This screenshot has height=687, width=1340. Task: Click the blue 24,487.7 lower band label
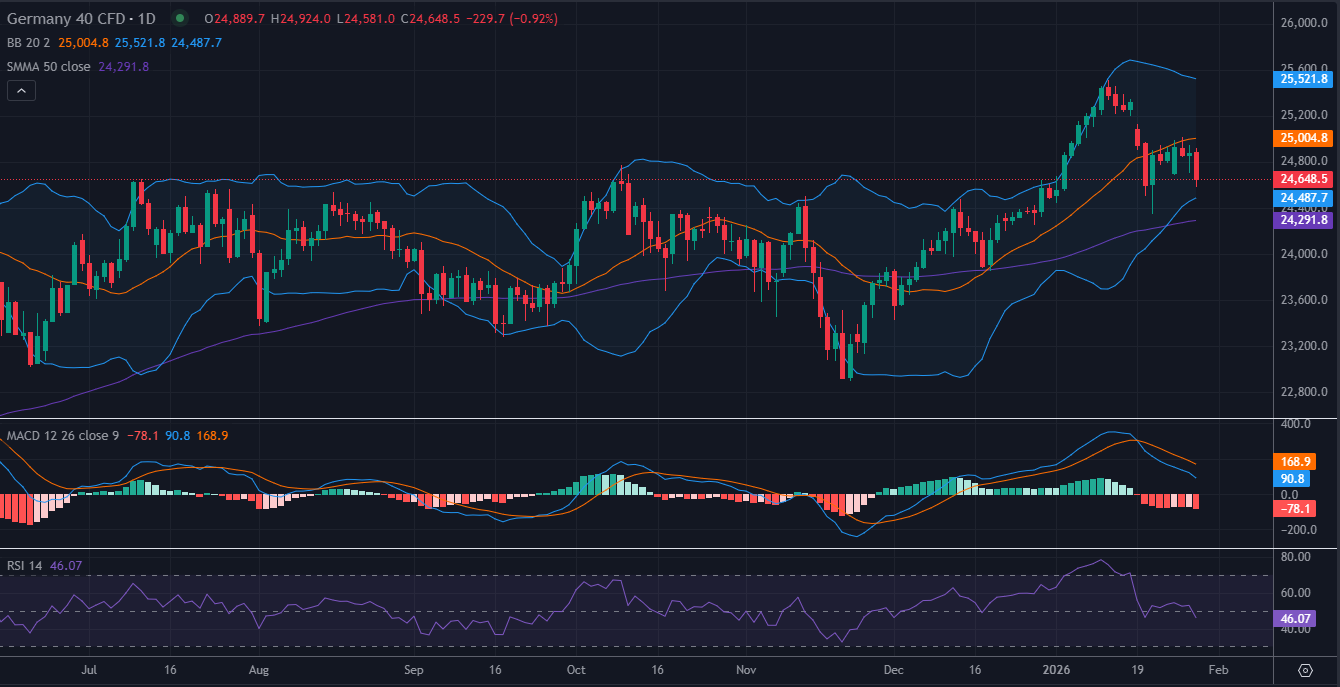[x=1303, y=198]
